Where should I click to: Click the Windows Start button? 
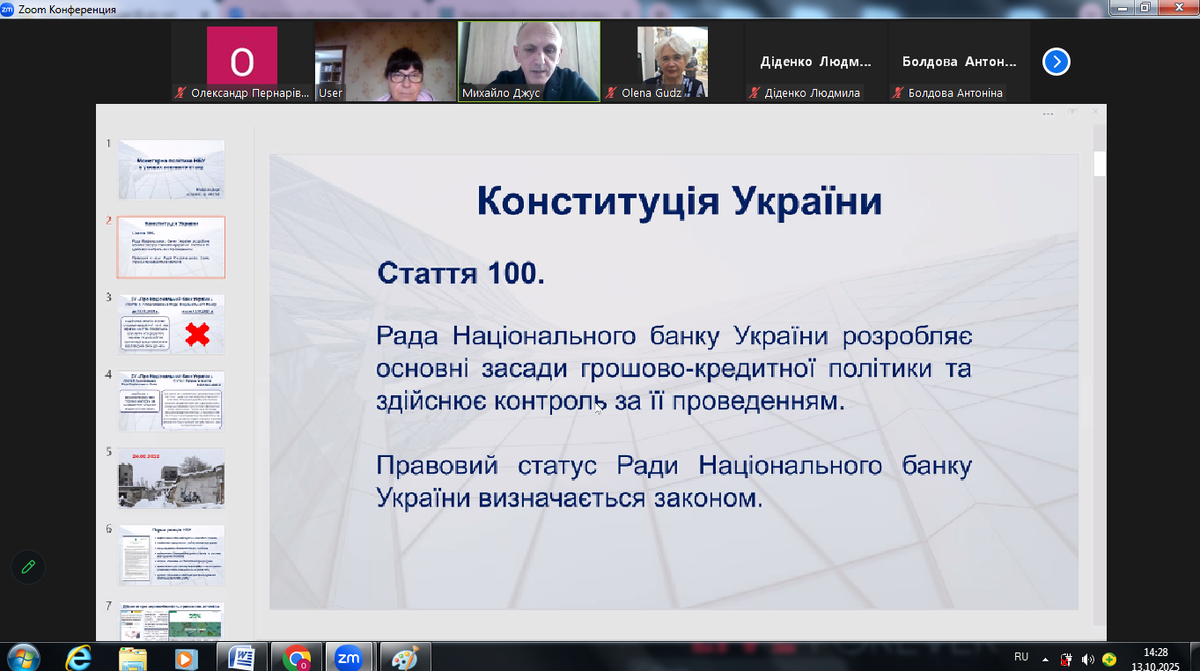coord(22,657)
